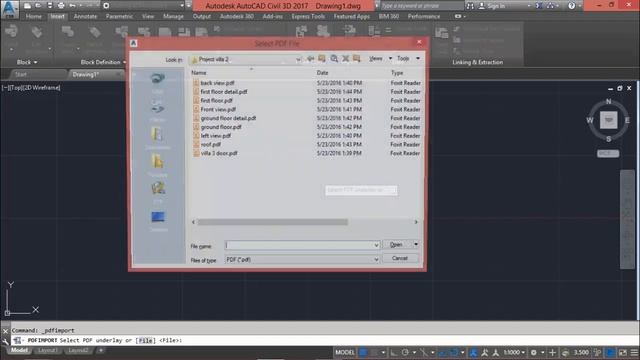Open the Output ribbon tab
This screenshot has height=360, width=640.
coord(202,16)
